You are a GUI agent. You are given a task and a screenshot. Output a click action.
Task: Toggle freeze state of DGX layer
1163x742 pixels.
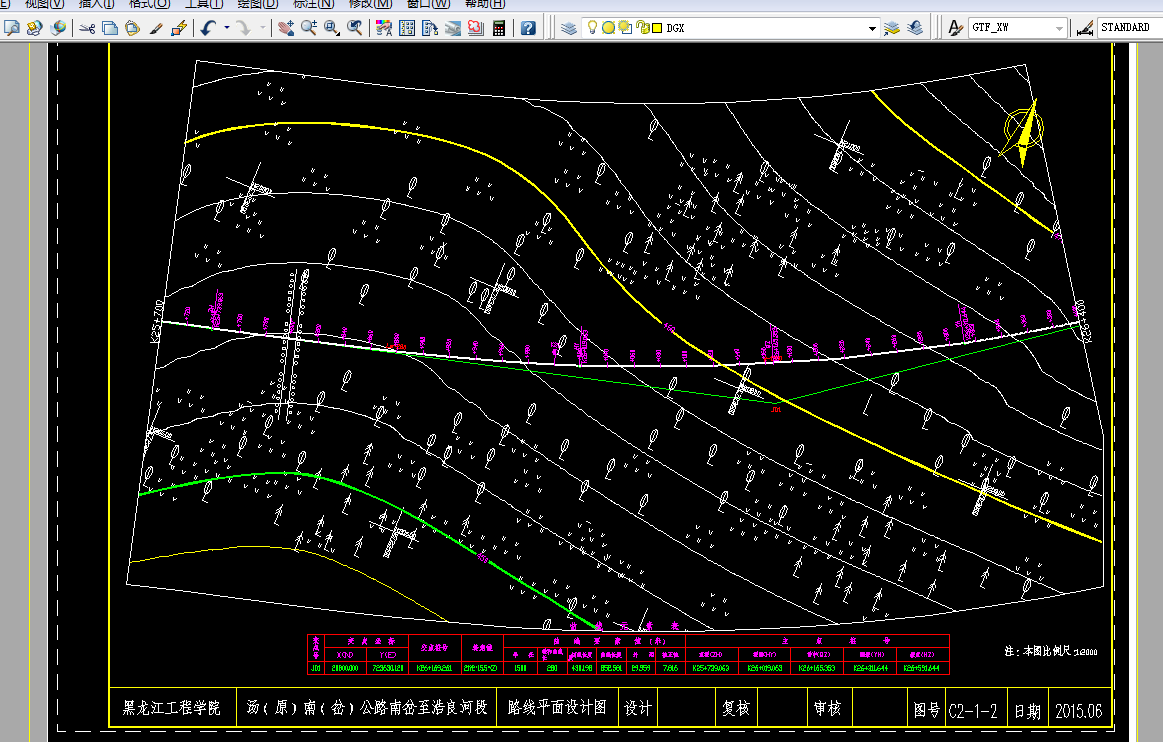point(608,27)
